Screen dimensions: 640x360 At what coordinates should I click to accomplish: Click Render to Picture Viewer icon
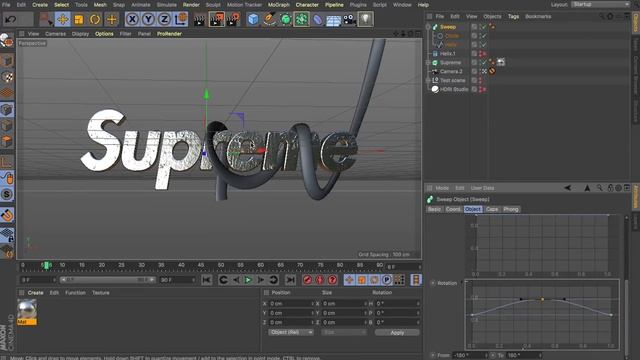pyautogui.click(x=217, y=19)
